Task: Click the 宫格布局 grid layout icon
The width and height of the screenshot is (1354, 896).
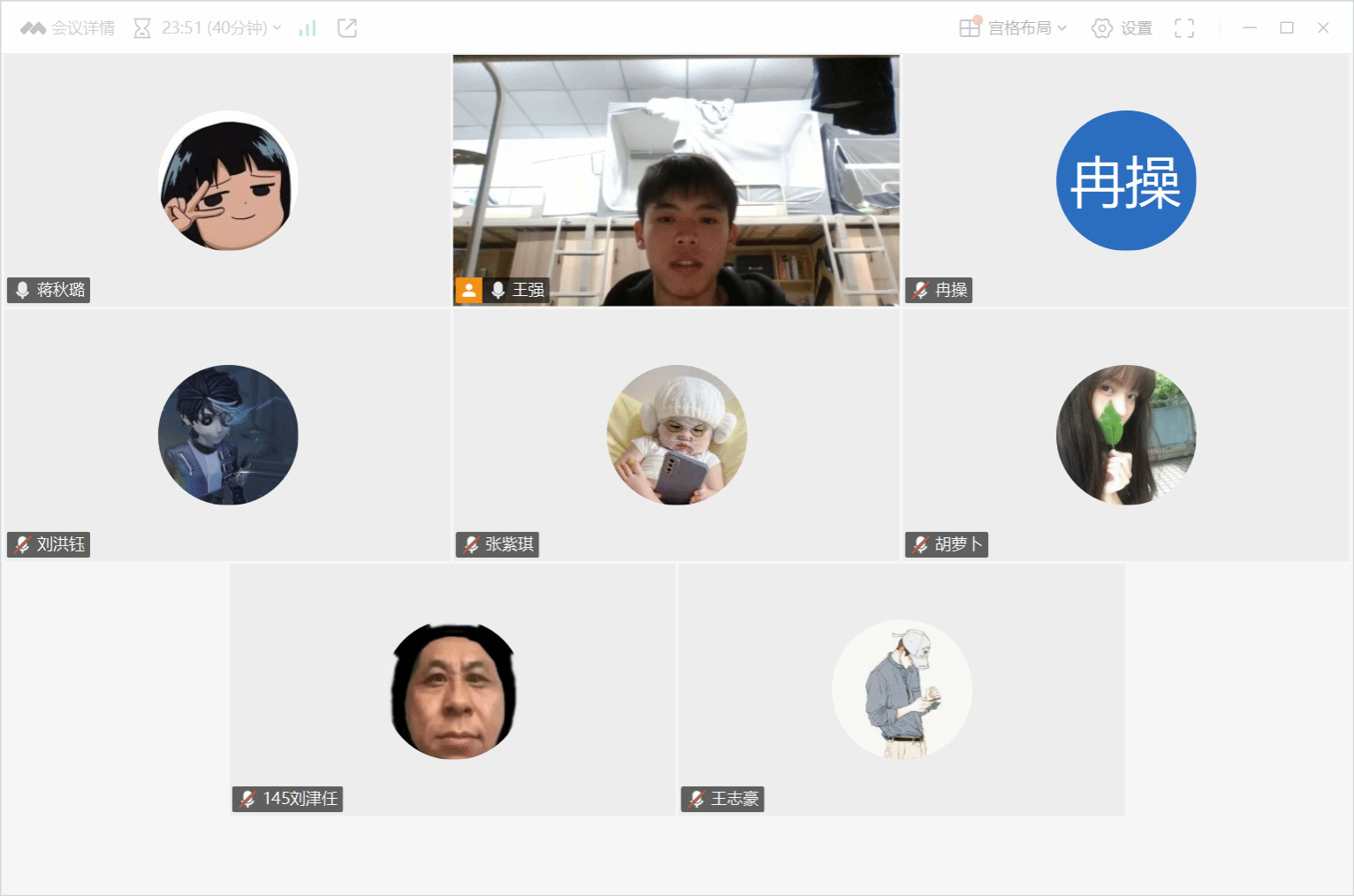Action: (x=970, y=28)
